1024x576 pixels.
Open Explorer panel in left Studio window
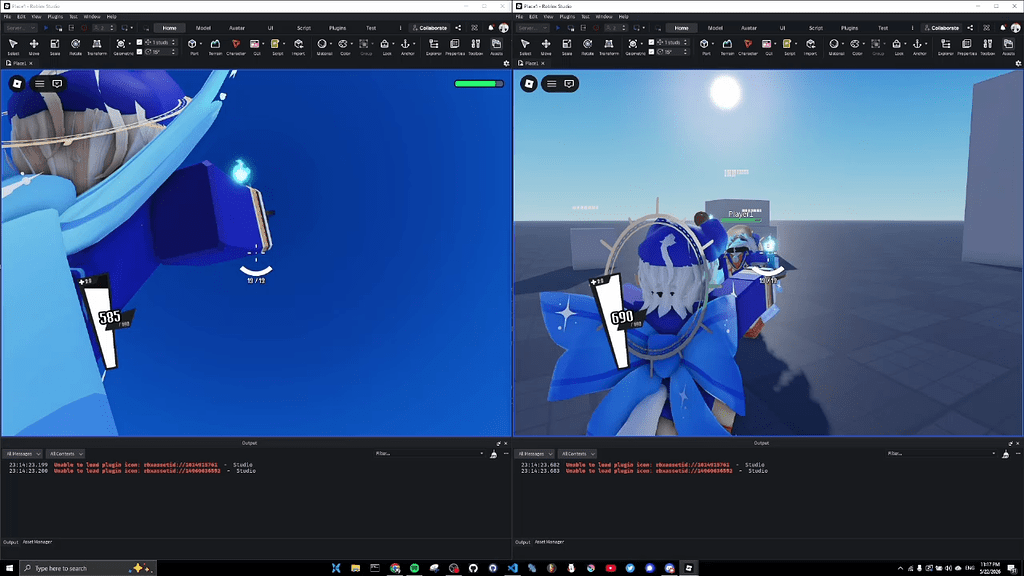[434, 46]
